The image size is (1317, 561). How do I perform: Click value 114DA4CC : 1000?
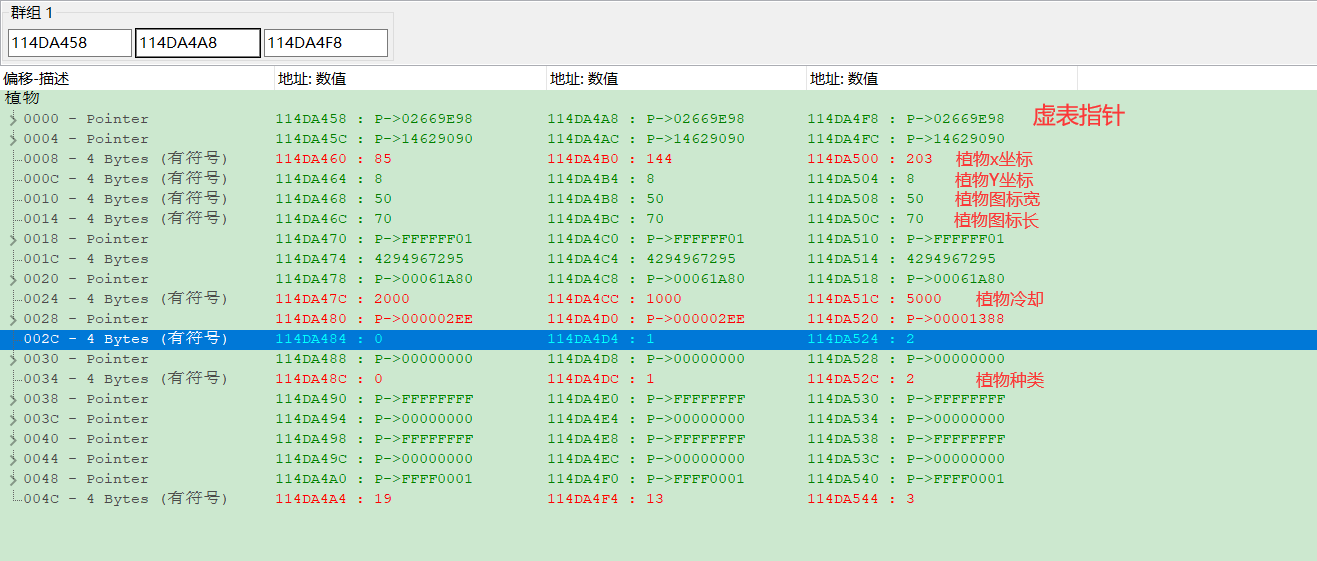click(x=614, y=299)
